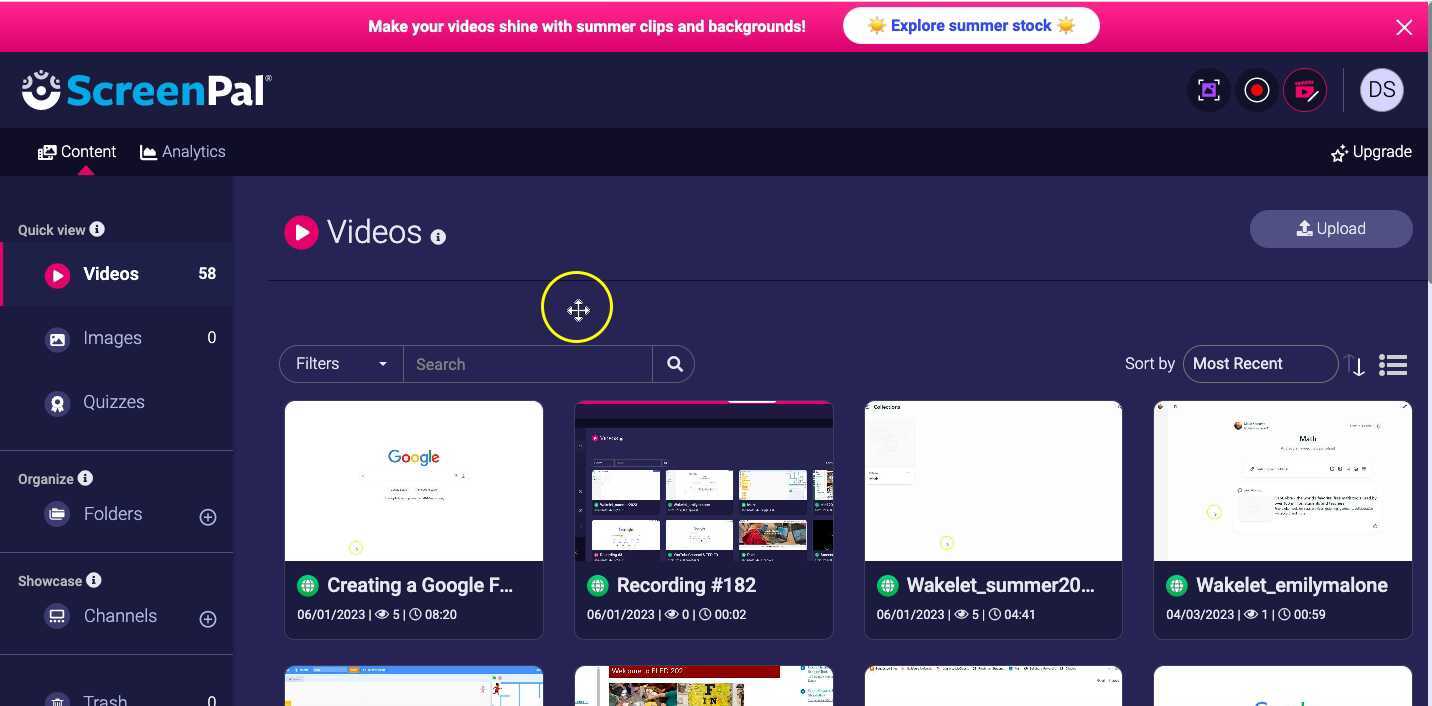
Task: Switch to the Content tab
Action: coord(77,151)
